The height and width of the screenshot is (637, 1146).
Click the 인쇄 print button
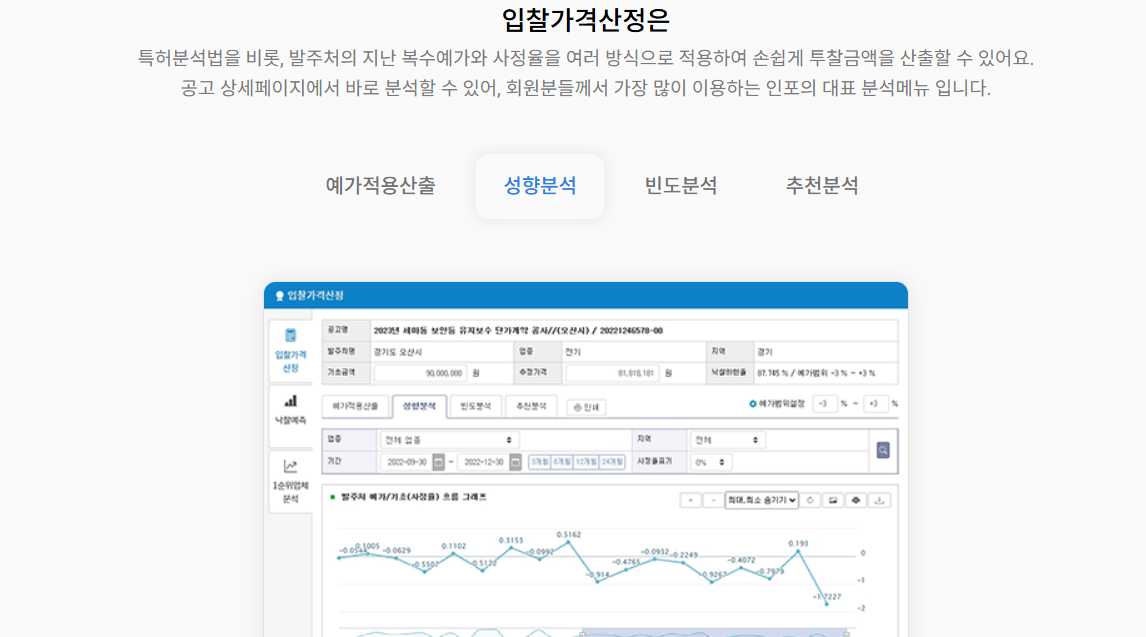[586, 407]
